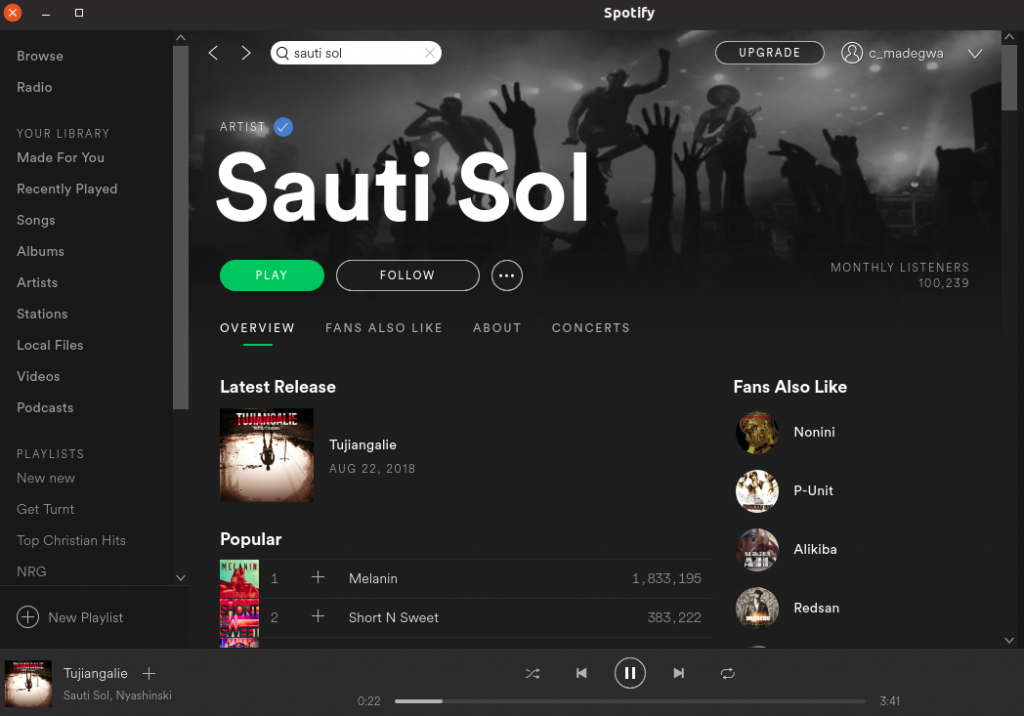
Task: Go back with the left arrow
Action: pyautogui.click(x=213, y=53)
